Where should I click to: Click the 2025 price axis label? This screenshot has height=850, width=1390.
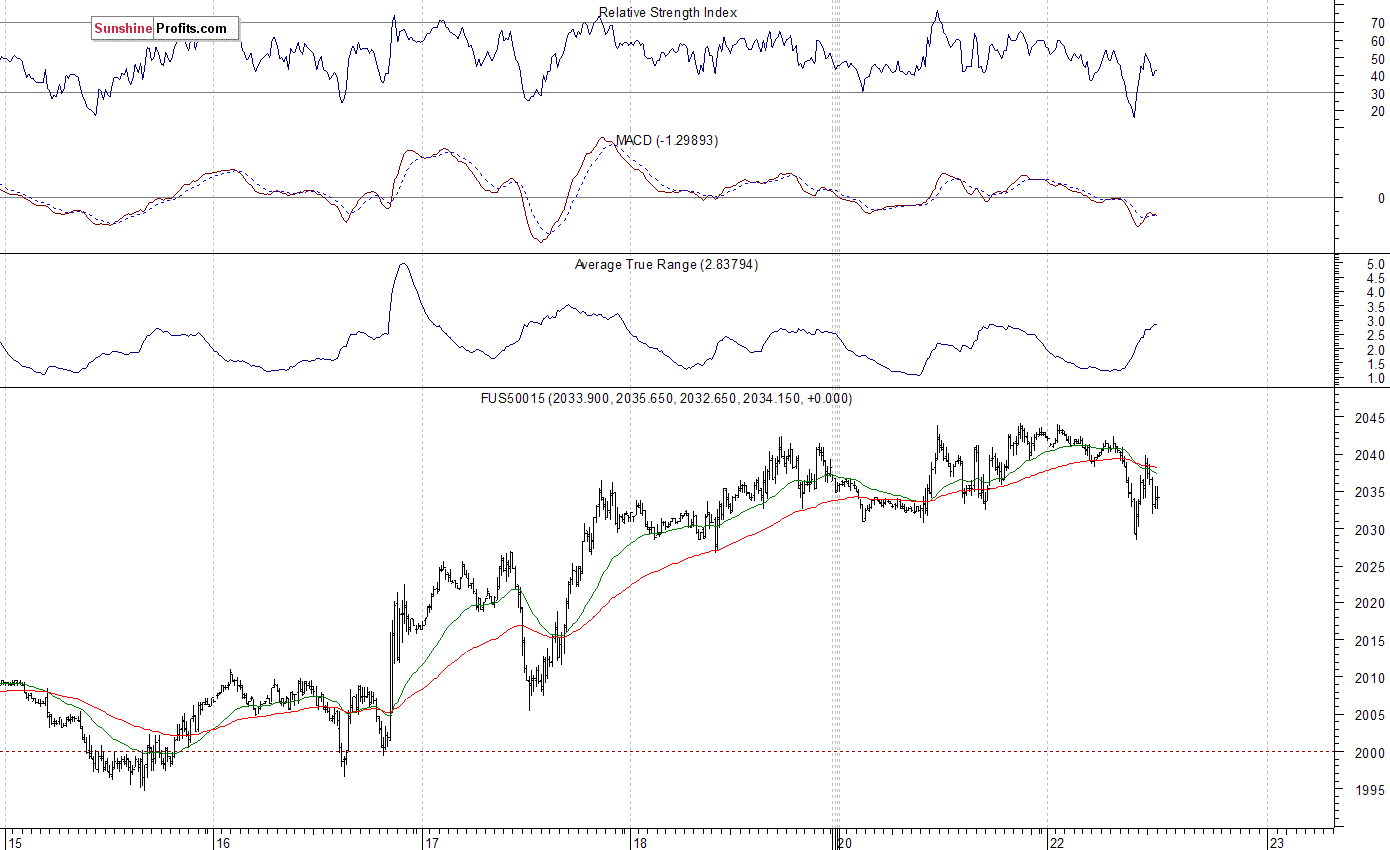(1371, 567)
